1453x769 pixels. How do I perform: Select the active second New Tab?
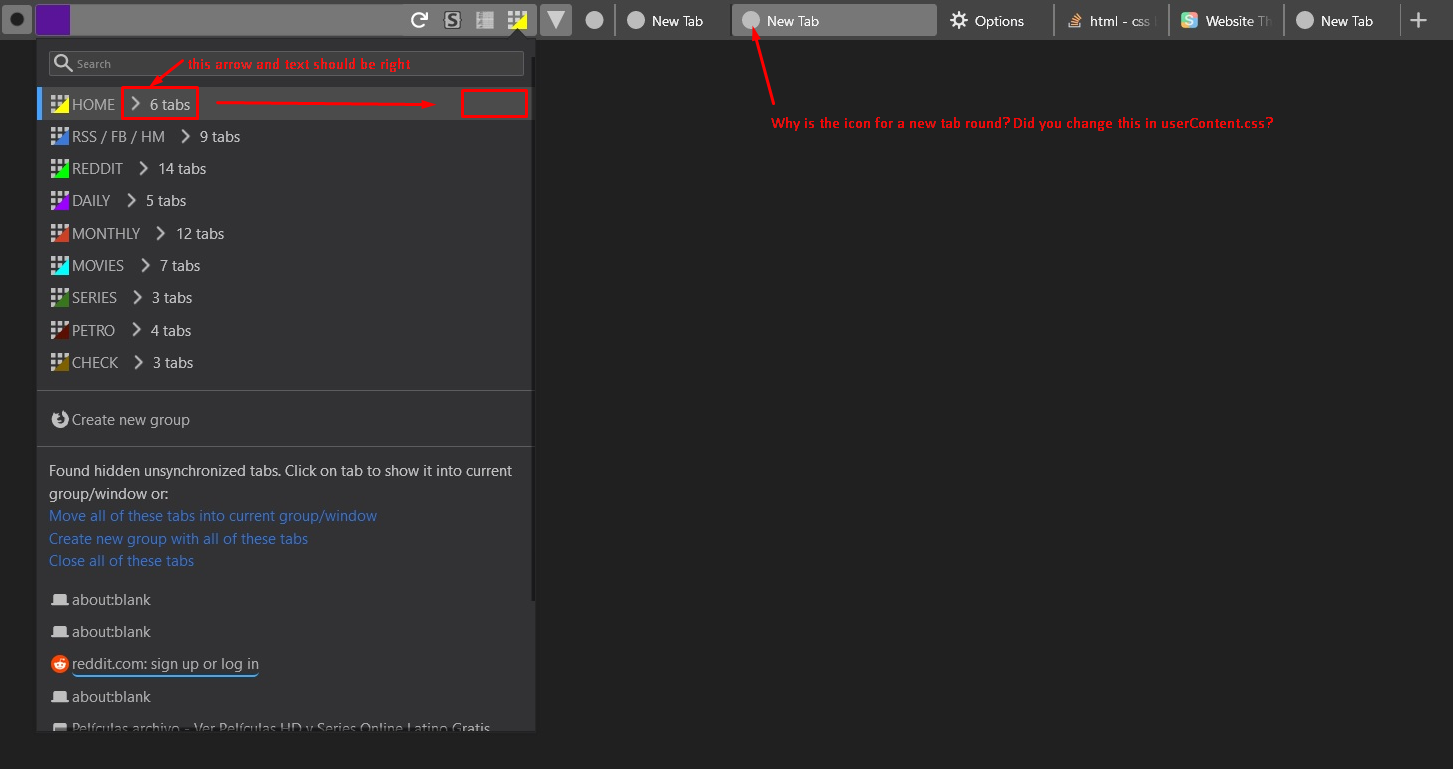coord(834,20)
